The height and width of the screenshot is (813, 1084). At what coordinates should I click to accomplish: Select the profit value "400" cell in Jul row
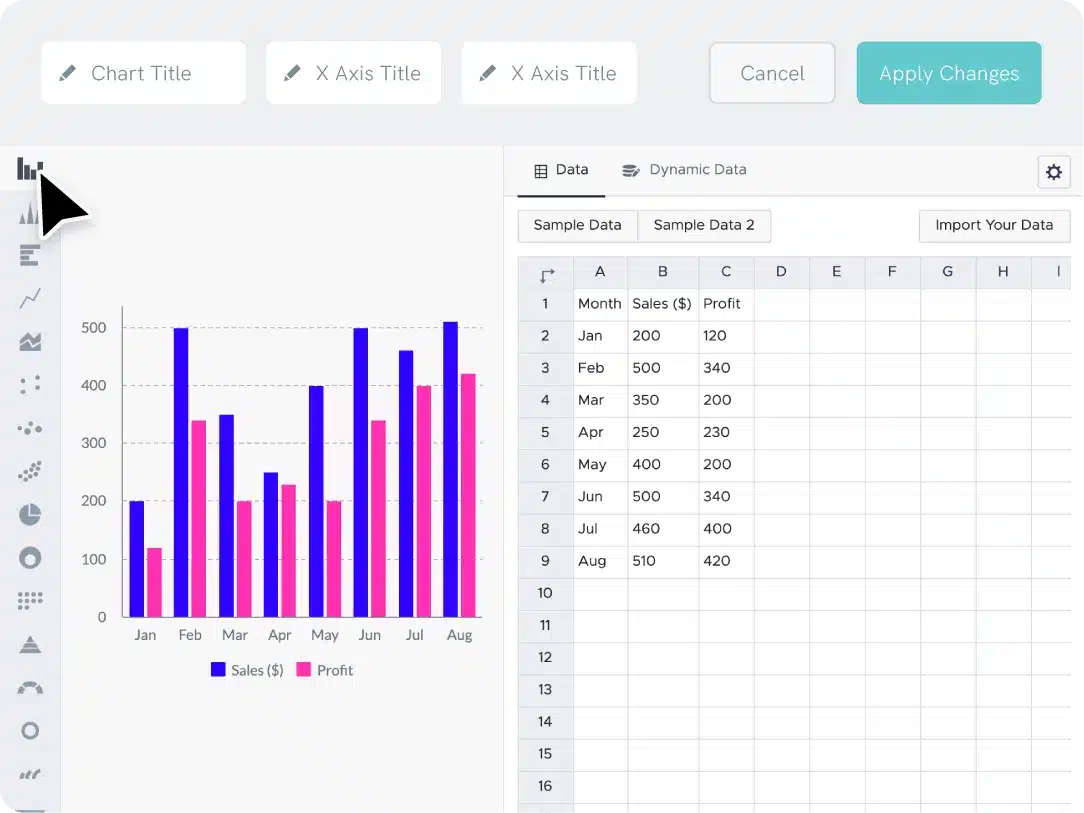pyautogui.click(x=726, y=529)
